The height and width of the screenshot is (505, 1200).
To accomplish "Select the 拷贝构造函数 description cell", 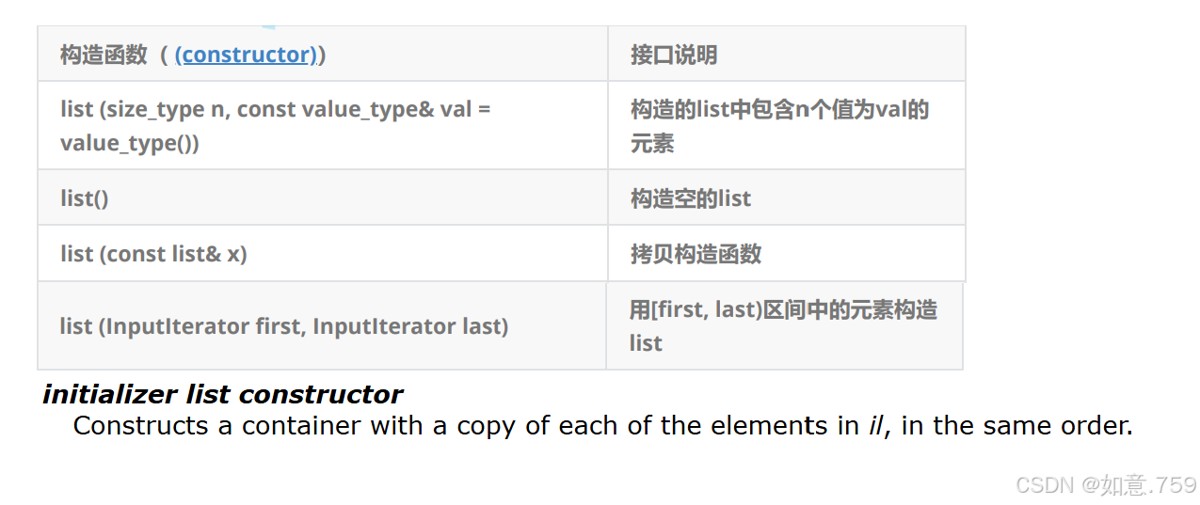I will click(786, 254).
